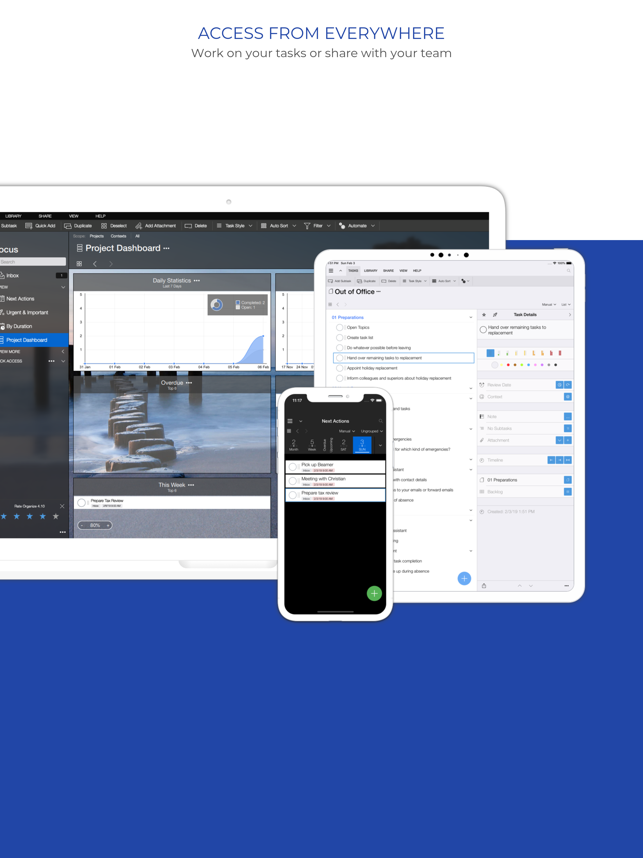Complete the Pick up Beamer task

(294, 466)
